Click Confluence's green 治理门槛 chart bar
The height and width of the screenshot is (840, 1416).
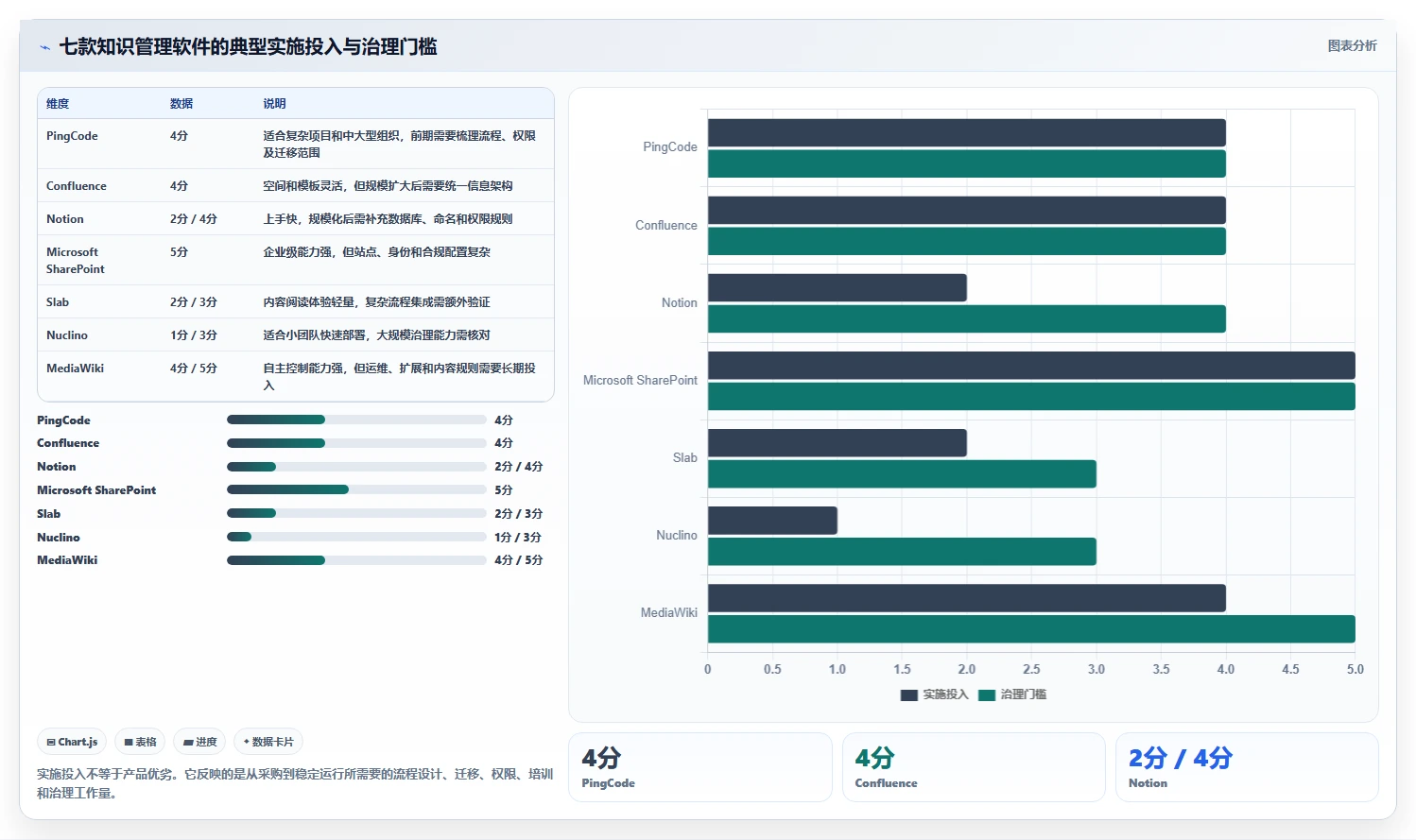point(967,241)
